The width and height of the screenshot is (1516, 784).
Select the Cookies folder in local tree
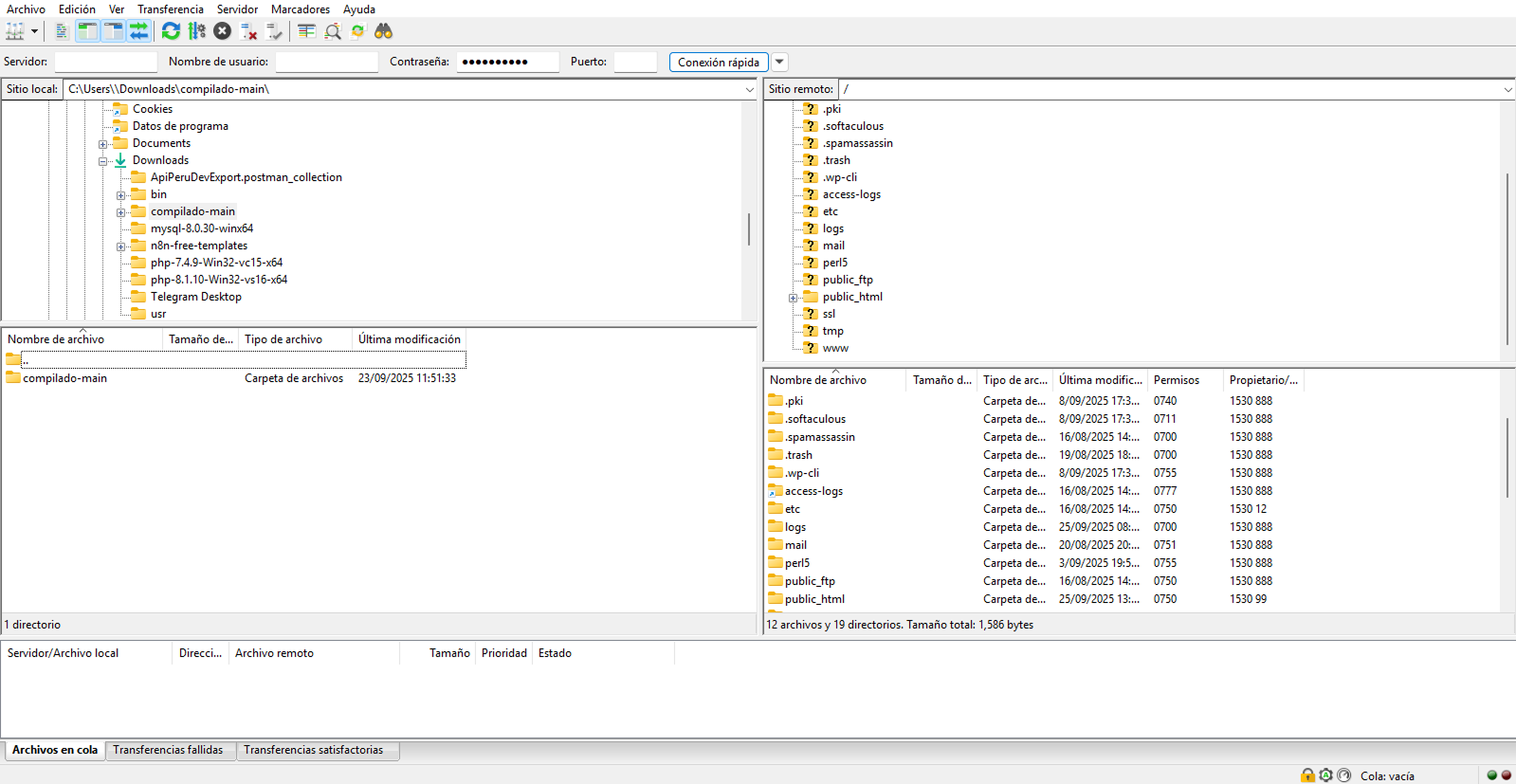coord(153,108)
